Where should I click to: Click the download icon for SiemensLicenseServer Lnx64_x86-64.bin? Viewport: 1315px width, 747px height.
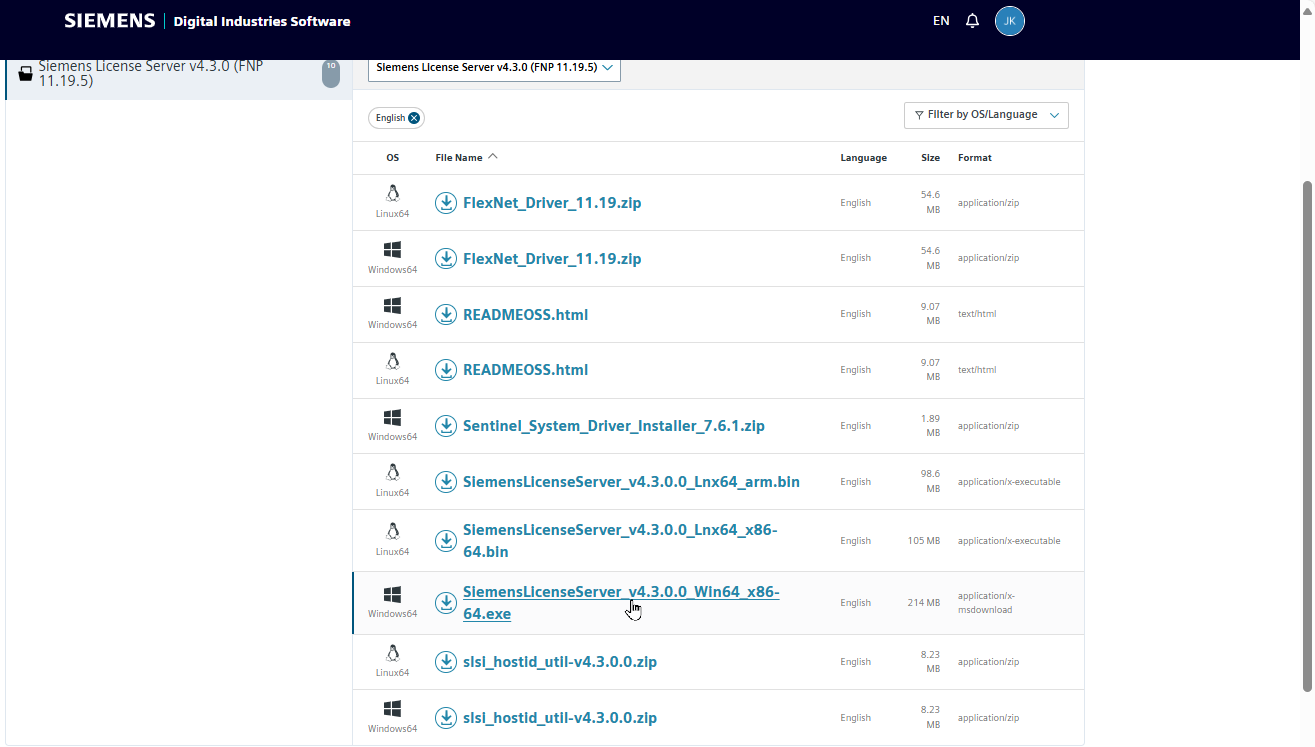(x=446, y=541)
